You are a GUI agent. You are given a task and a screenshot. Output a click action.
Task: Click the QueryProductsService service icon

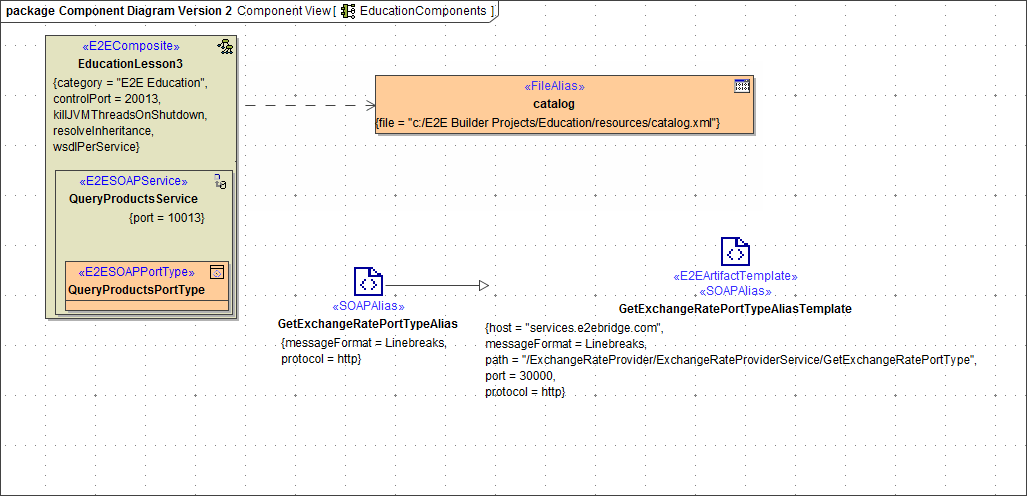pos(221,181)
